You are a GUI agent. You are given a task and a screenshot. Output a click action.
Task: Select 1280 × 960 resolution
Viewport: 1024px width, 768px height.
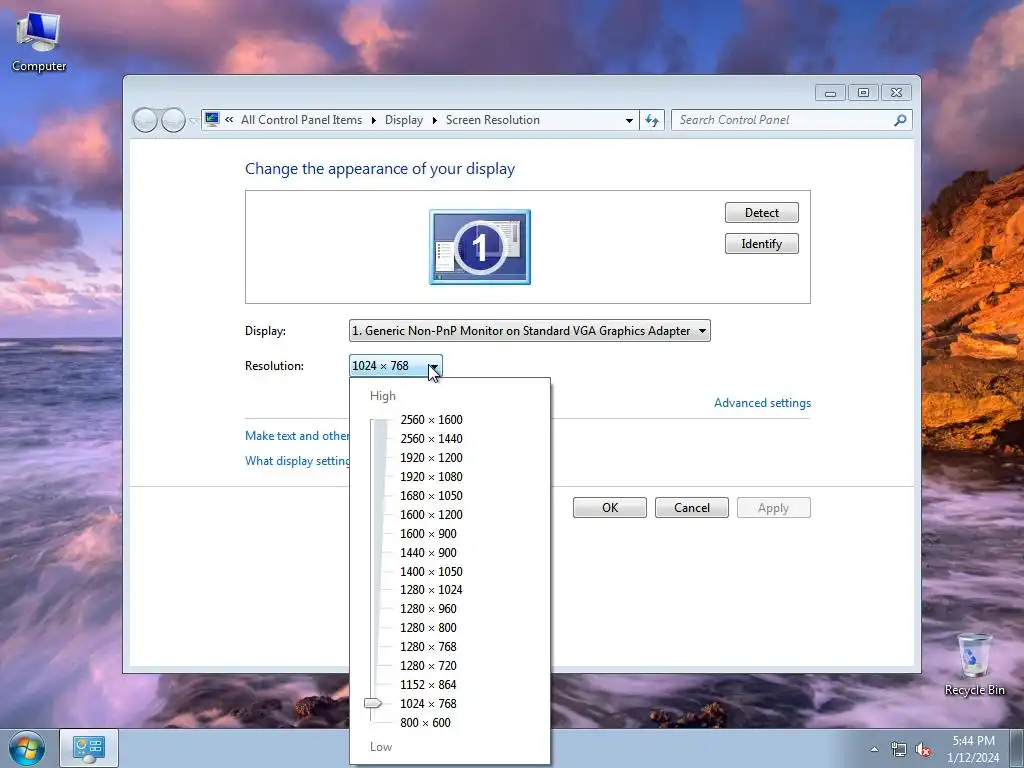[x=428, y=609]
